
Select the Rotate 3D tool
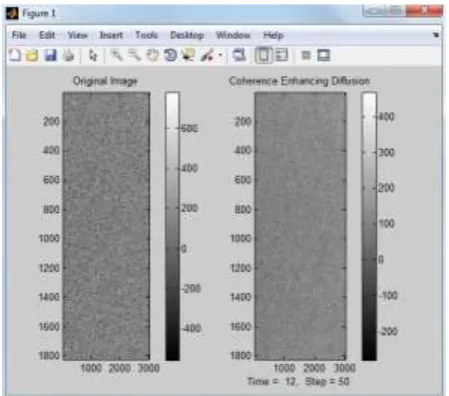click(171, 55)
